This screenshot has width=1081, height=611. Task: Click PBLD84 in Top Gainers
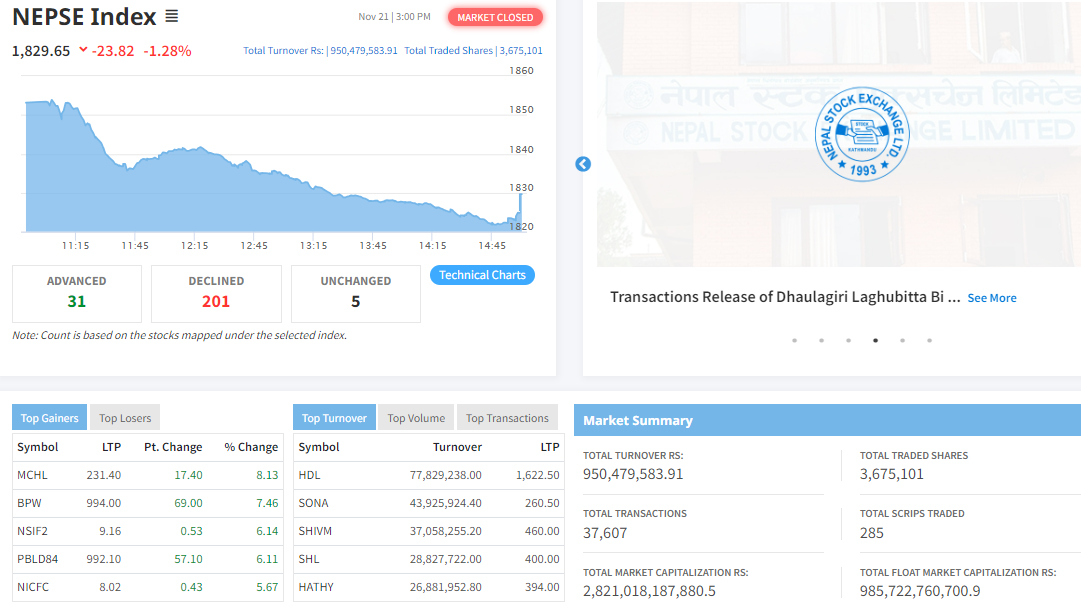coord(38,559)
